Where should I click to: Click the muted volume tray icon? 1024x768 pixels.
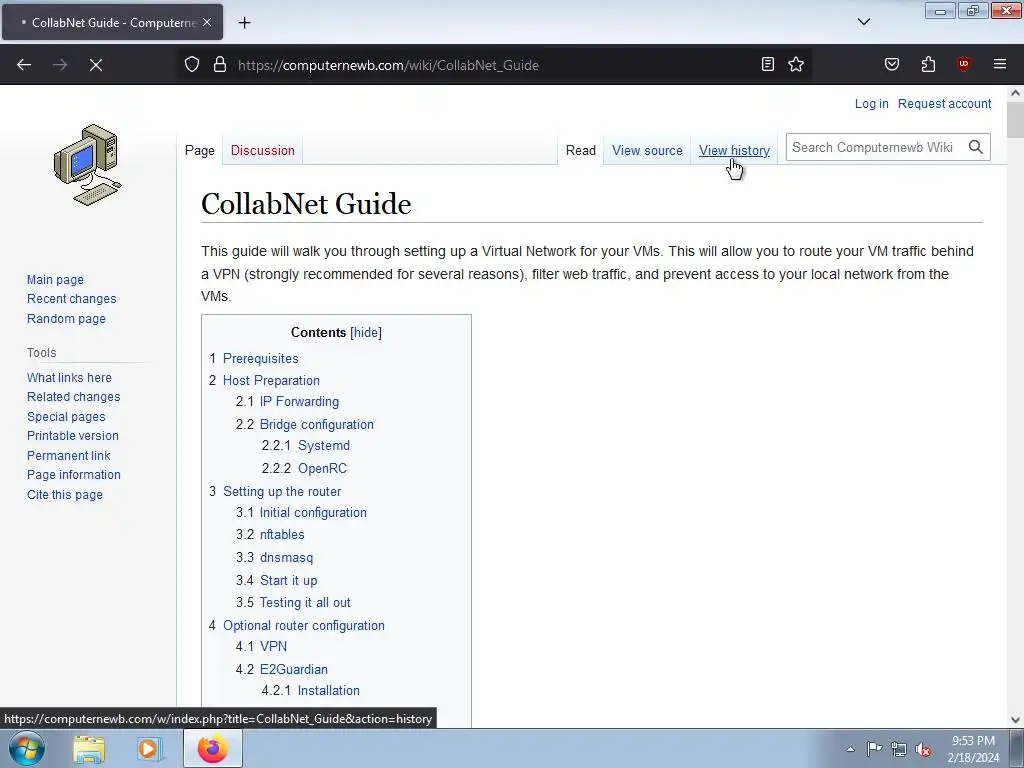(923, 750)
